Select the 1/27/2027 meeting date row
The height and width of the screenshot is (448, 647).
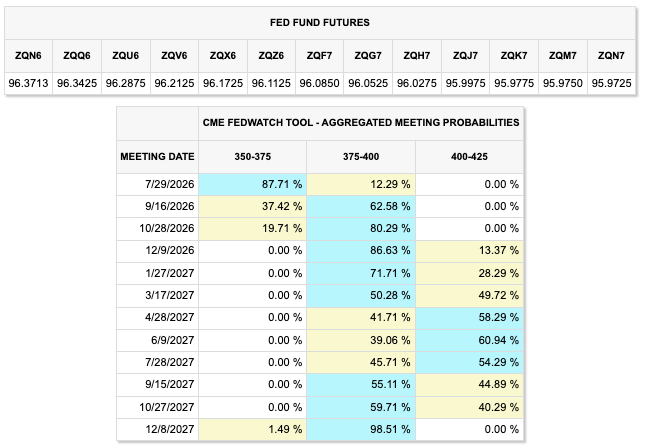click(320, 273)
